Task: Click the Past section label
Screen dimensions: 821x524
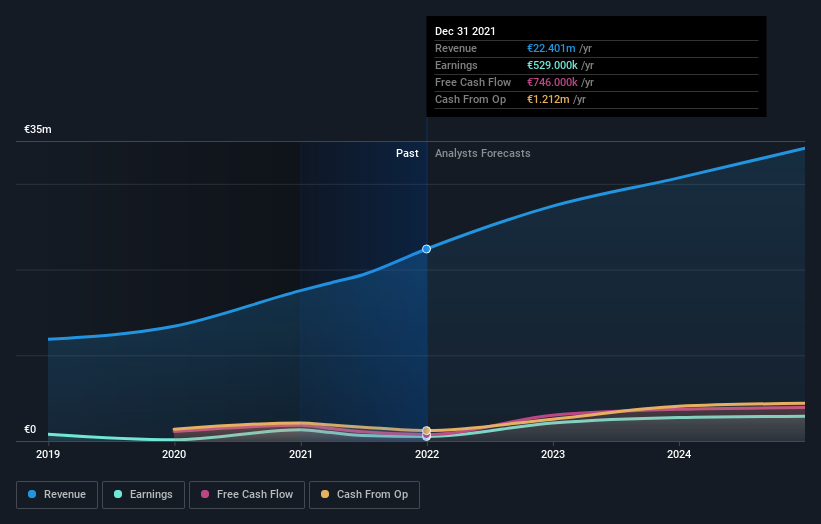Action: [407, 153]
